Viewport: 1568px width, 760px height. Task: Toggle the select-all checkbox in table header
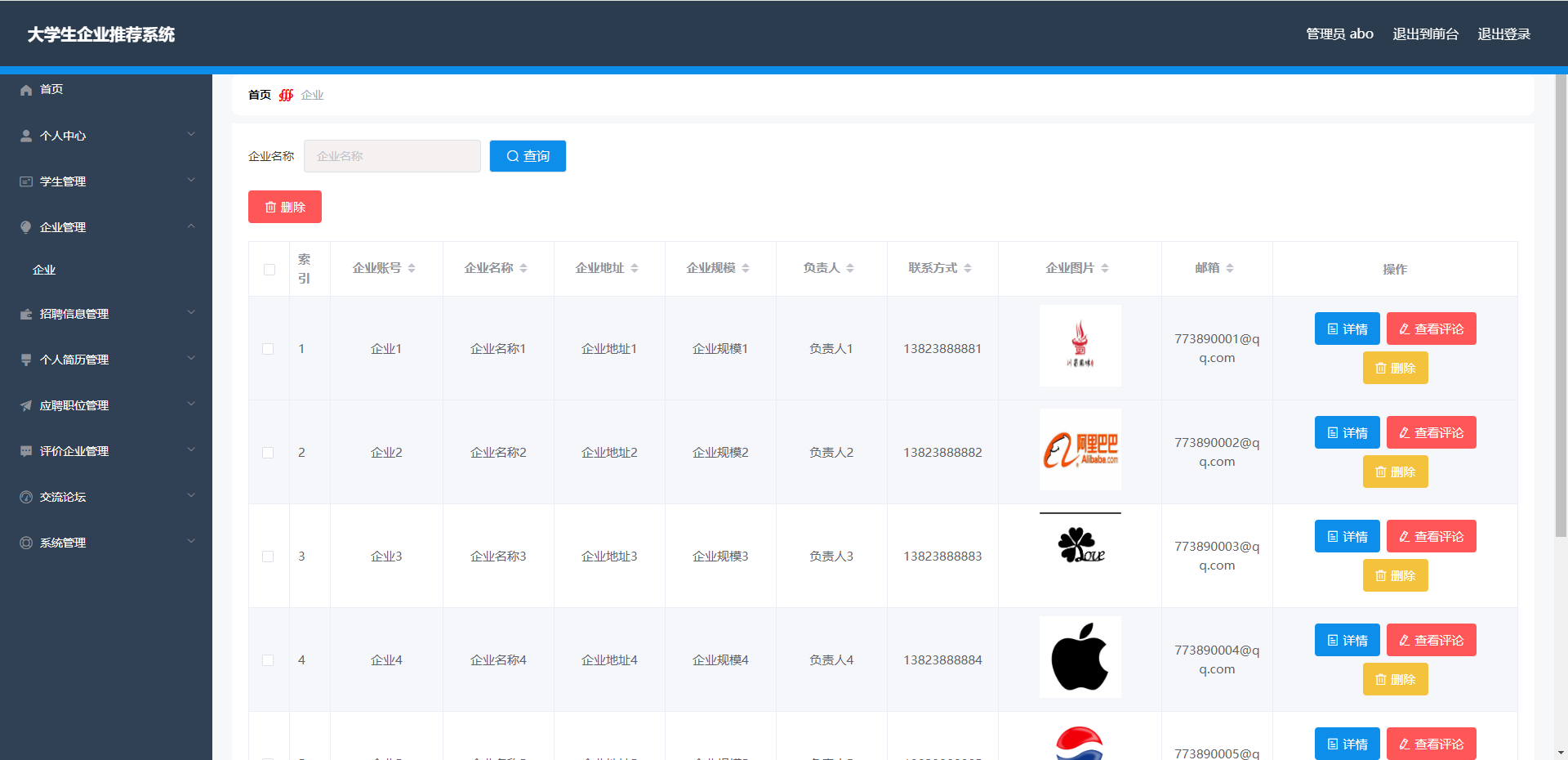pyautogui.click(x=269, y=270)
